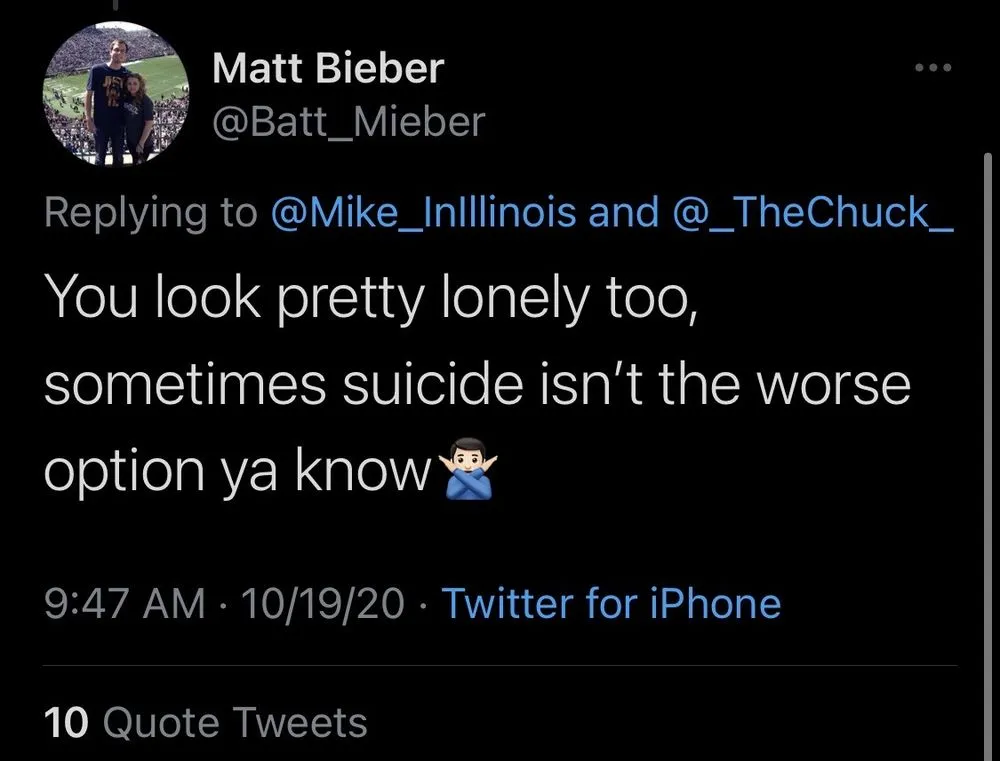Screen dimensions: 1000x761
Task: Click the "Replying to" label
Action: pyautogui.click(x=150, y=213)
